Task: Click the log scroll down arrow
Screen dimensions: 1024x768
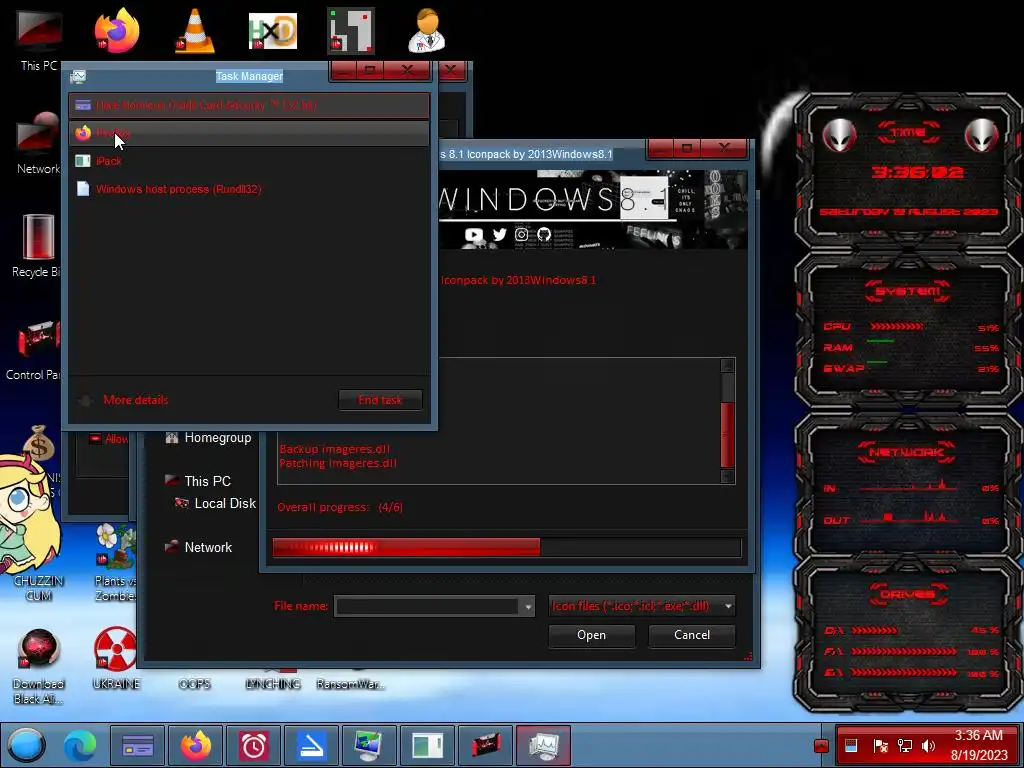Action: pos(728,476)
